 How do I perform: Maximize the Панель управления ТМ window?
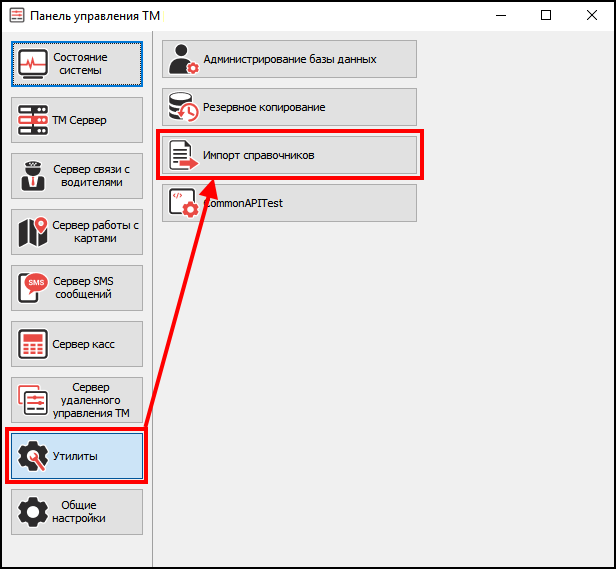[545, 15]
